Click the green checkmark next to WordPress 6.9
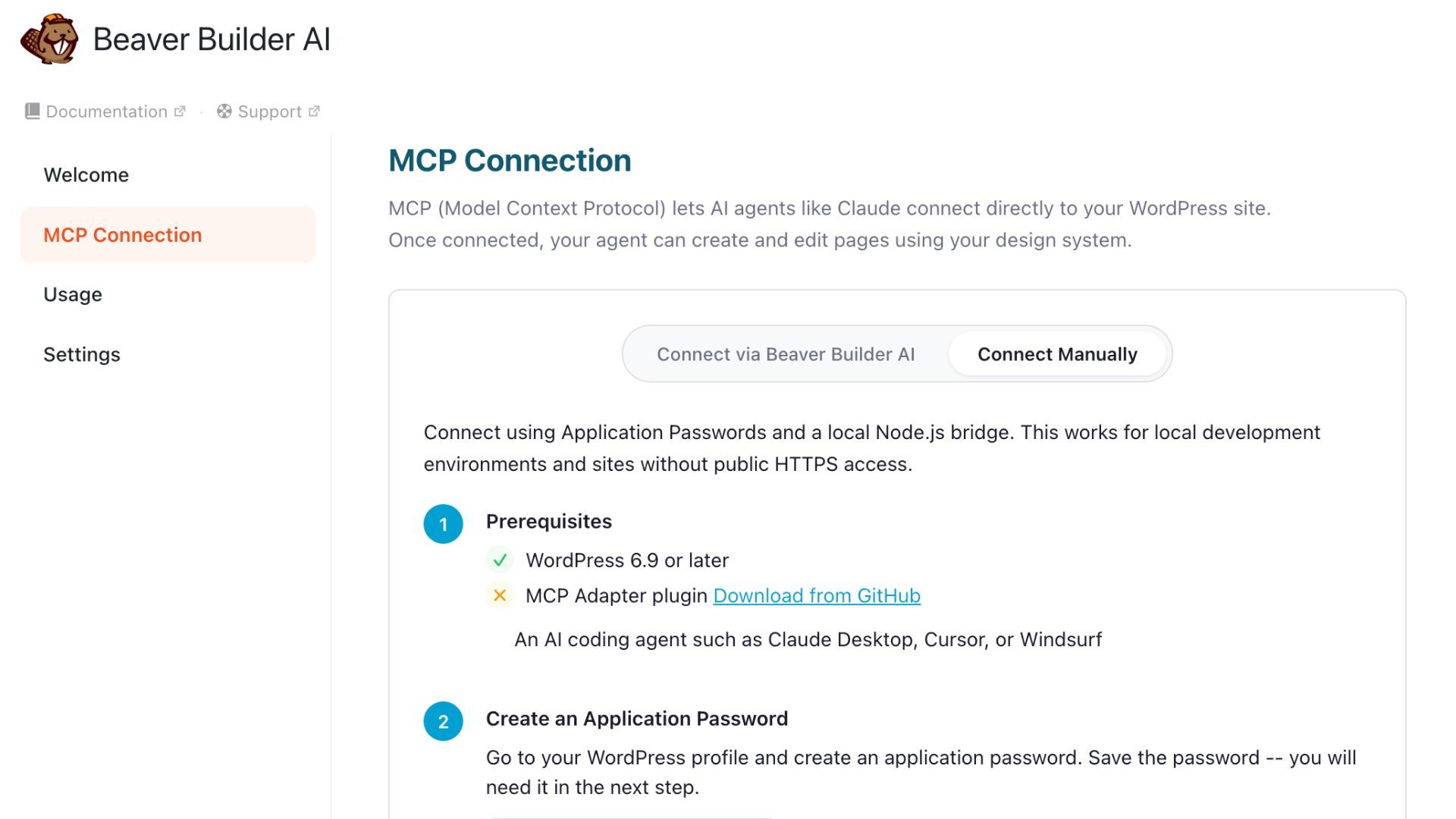Viewport: 1456px width, 819px height. point(500,560)
